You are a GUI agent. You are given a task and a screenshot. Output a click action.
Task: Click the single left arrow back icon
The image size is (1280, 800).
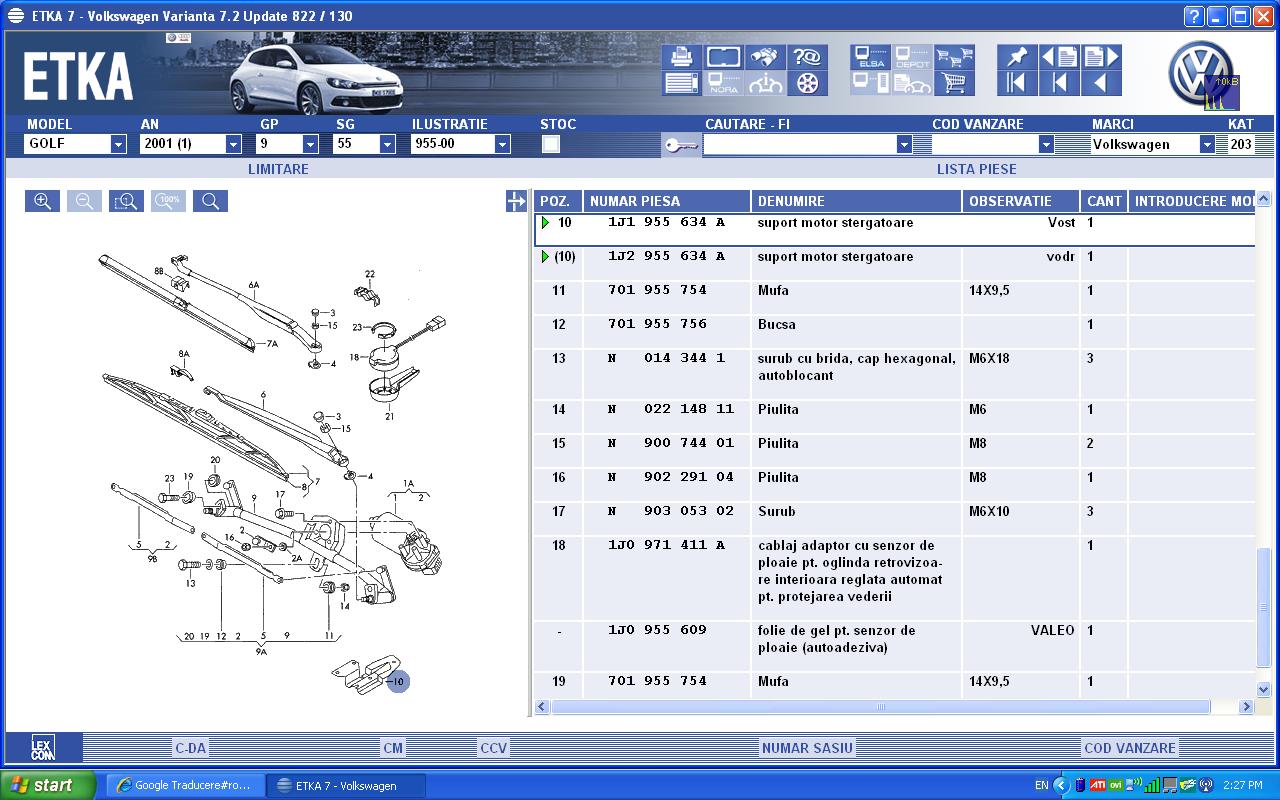pos(1101,83)
